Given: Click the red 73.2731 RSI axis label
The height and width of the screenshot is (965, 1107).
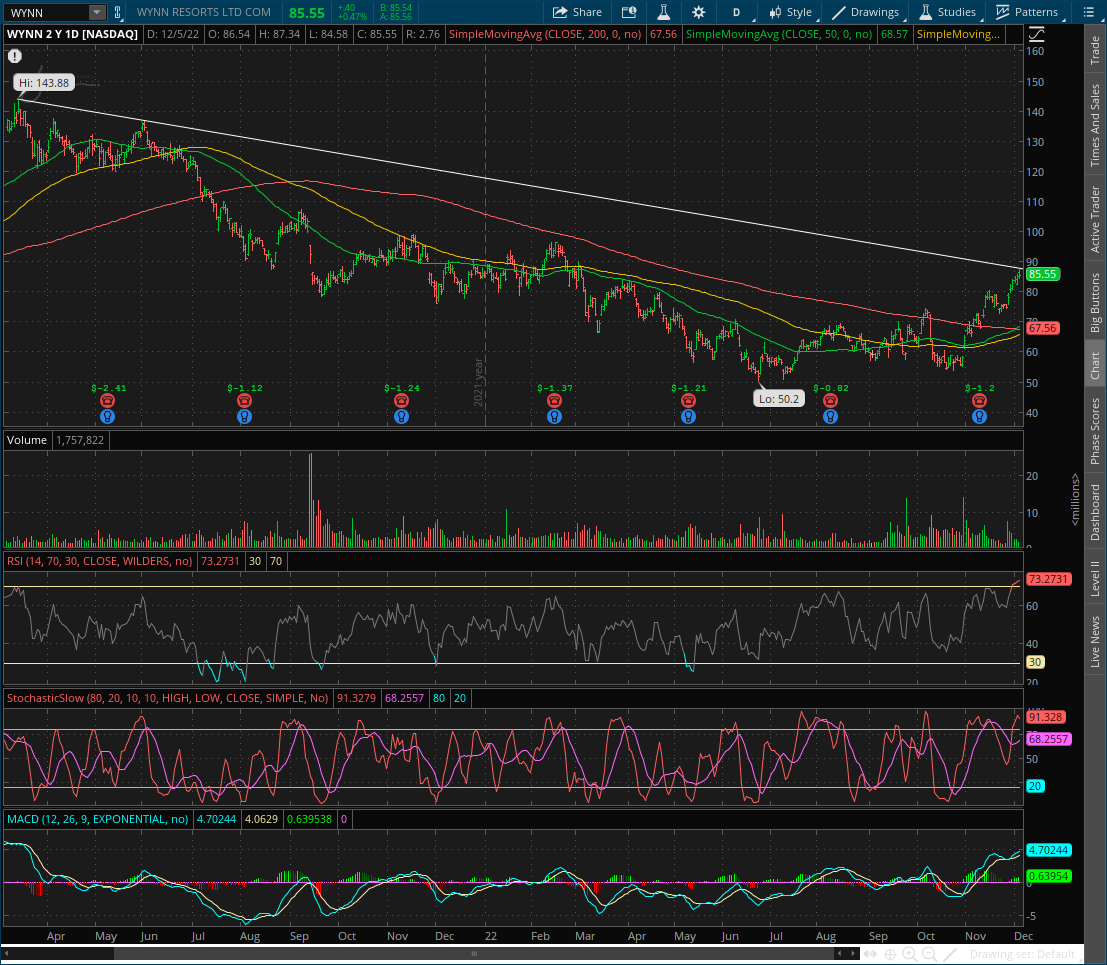Looking at the screenshot, I should [1048, 579].
